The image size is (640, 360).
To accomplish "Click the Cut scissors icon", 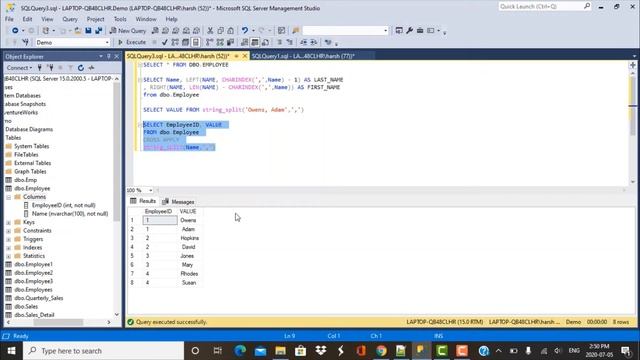I will click(210, 31).
